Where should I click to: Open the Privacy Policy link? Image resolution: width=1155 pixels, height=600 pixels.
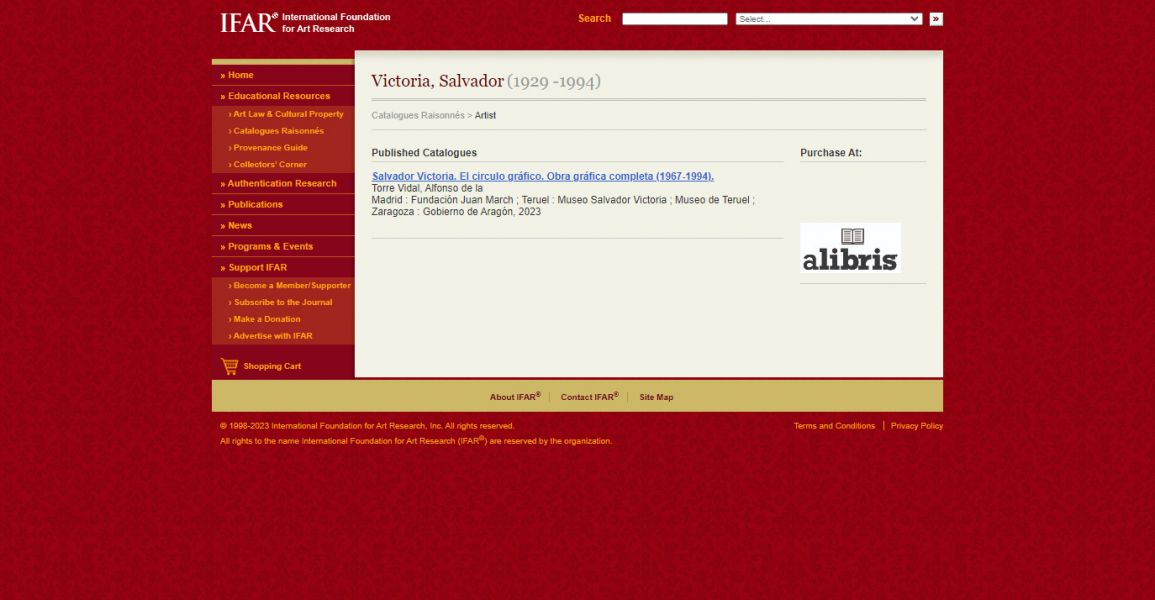(x=916, y=426)
